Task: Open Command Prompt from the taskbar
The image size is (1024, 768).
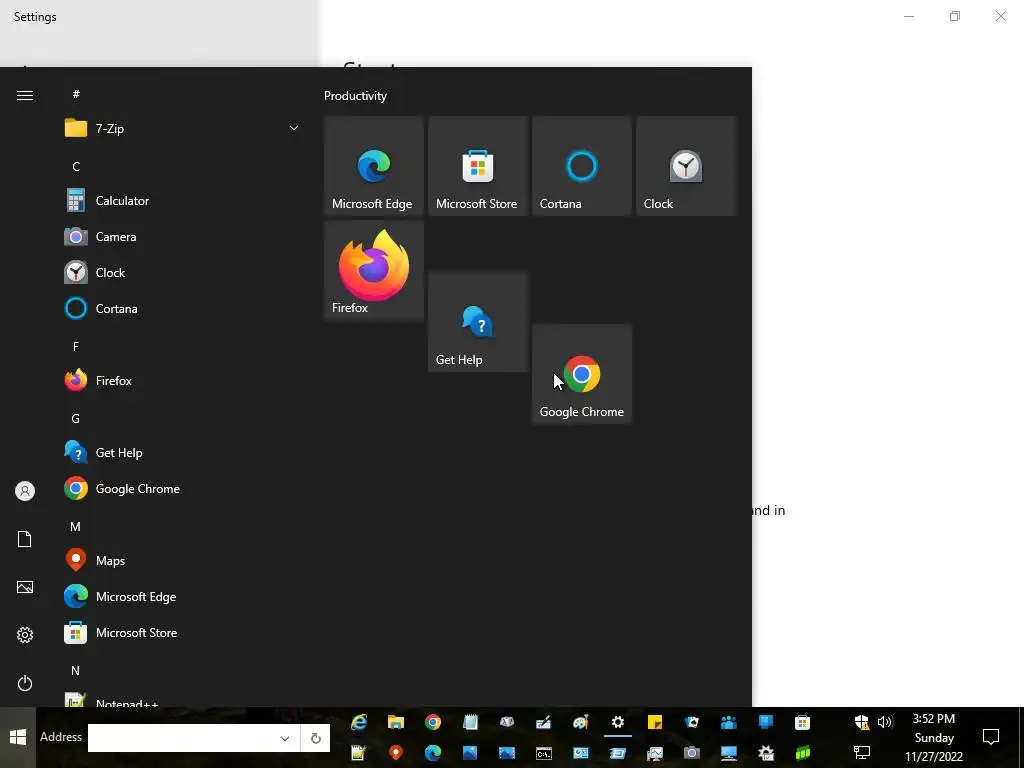Action: 543,753
